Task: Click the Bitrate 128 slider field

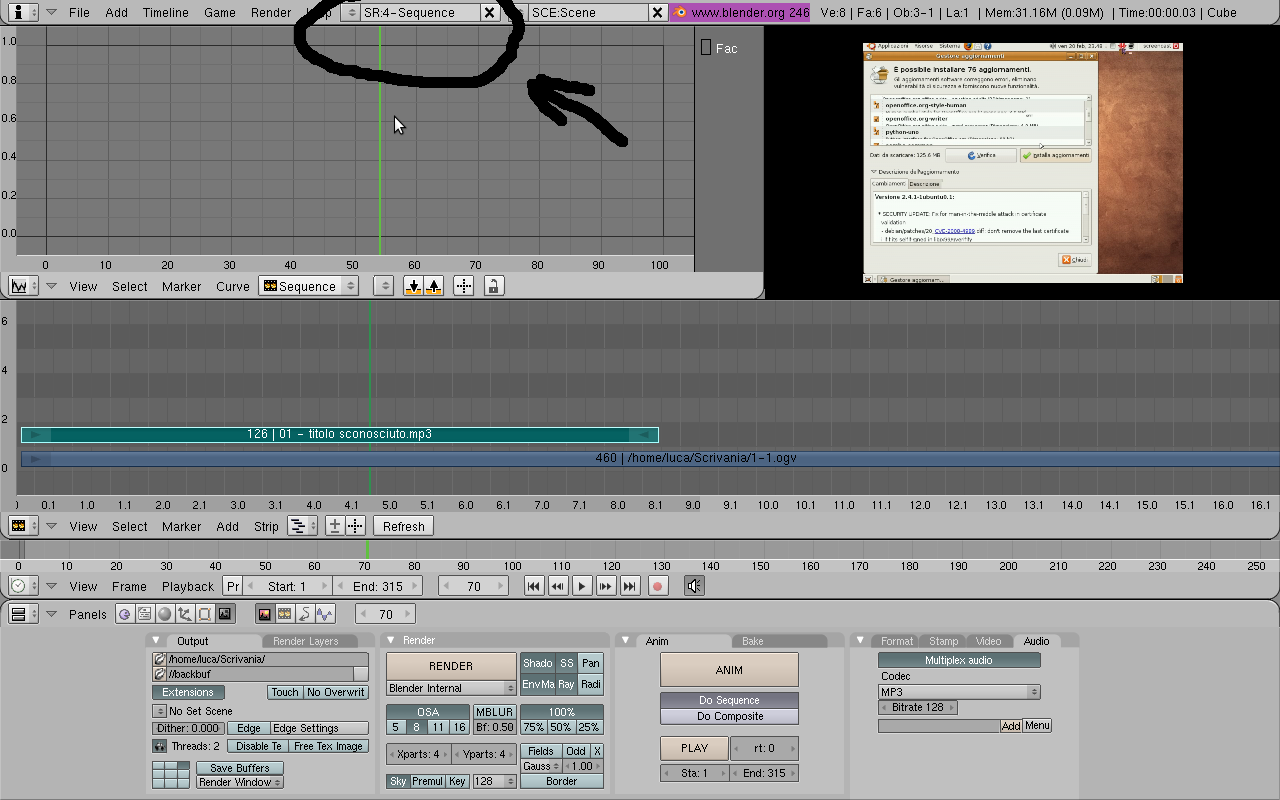Action: [918, 707]
